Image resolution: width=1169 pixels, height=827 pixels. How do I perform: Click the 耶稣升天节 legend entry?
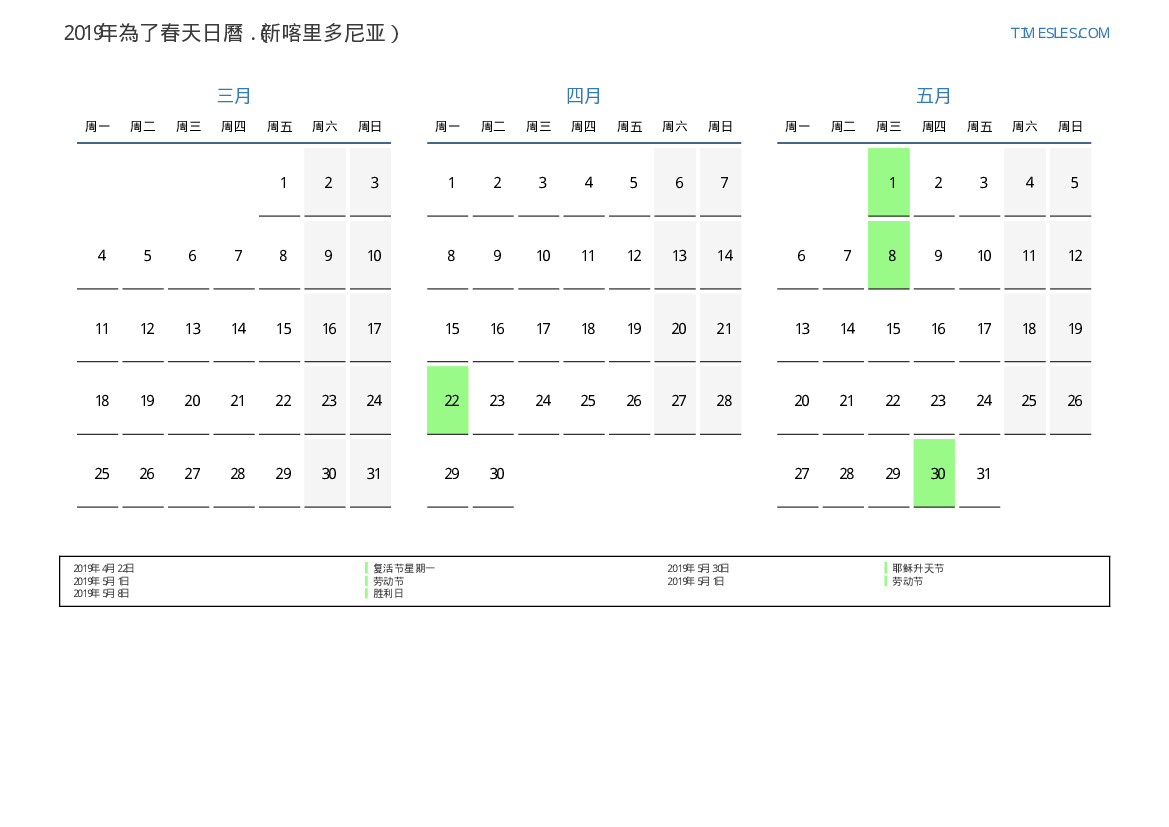point(918,568)
